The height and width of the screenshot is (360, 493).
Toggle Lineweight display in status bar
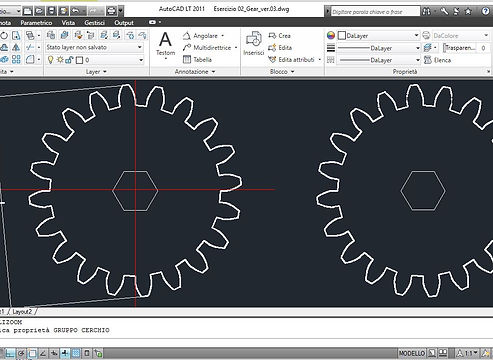pyautogui.click(x=65, y=353)
